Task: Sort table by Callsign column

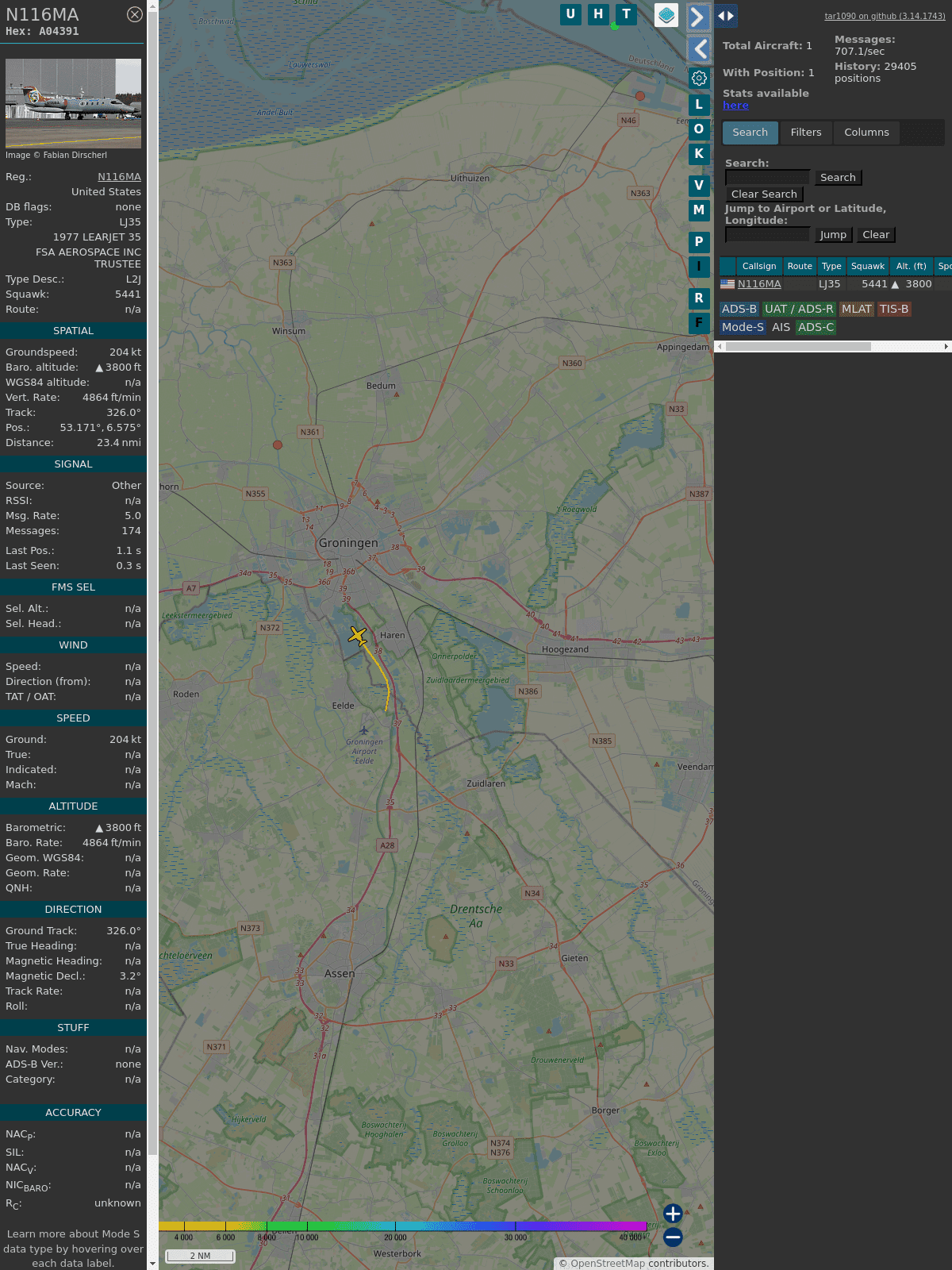Action: click(759, 267)
